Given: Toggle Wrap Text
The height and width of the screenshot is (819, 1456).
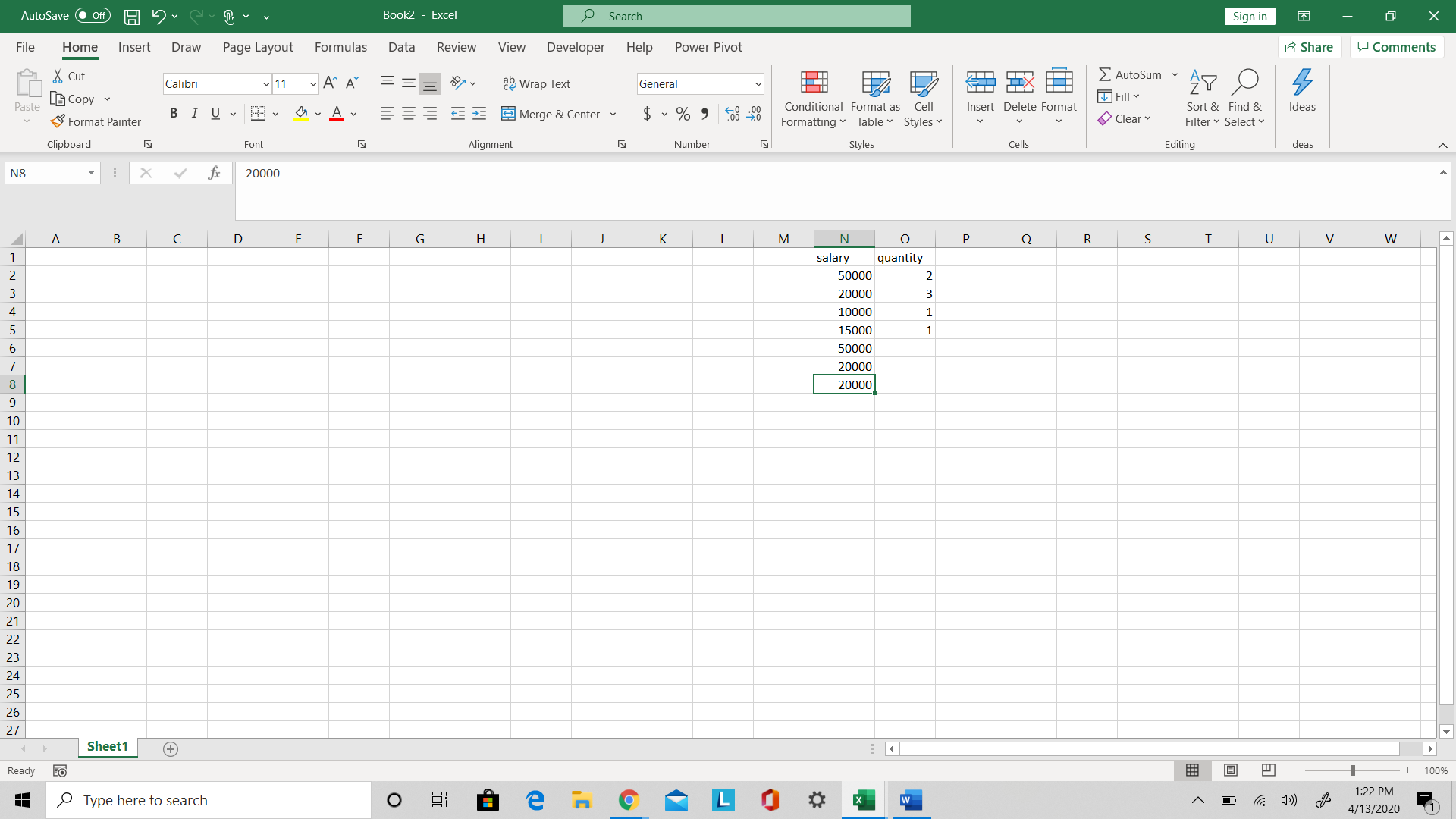Looking at the screenshot, I should [x=537, y=84].
